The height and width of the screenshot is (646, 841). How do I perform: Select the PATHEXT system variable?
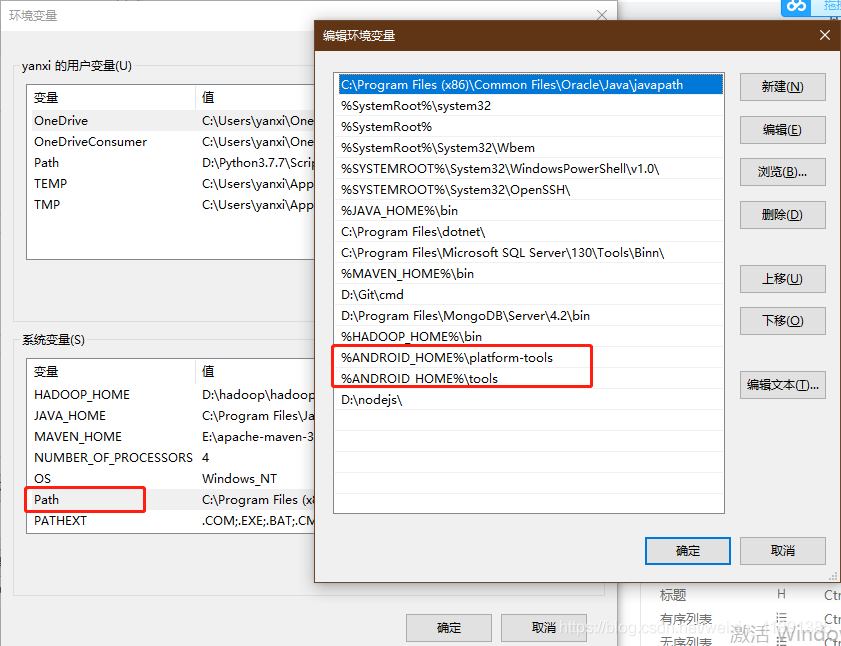pyautogui.click(x=171, y=520)
